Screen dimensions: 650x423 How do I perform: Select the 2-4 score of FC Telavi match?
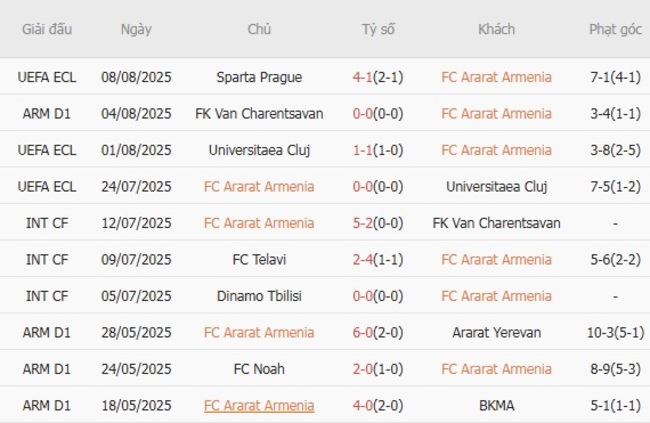(x=366, y=260)
